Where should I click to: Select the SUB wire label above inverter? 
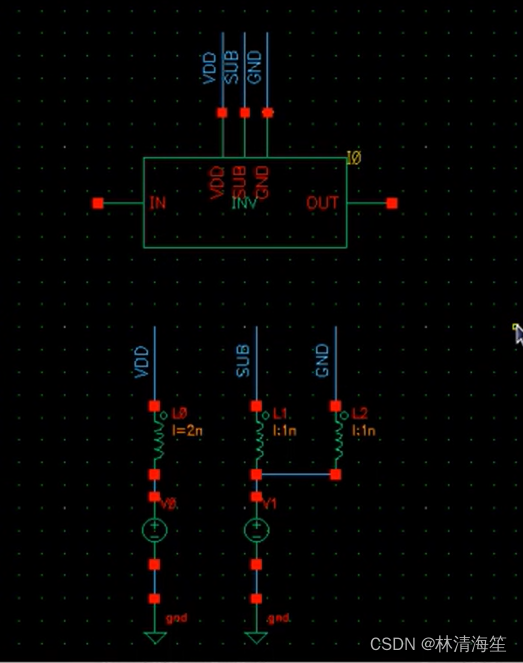coord(232,68)
